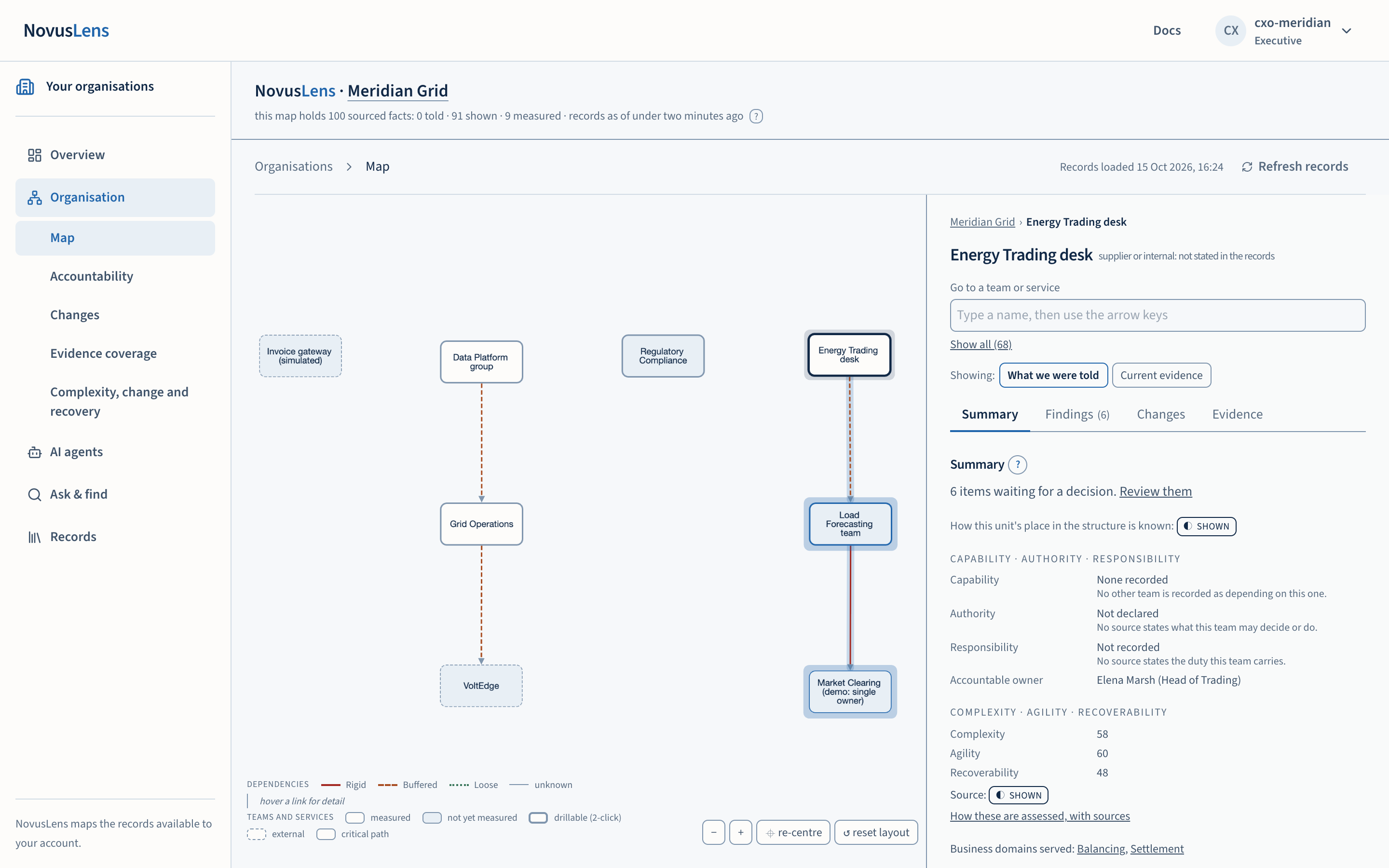
Task: Click the Overview grid icon
Action: 34,155
